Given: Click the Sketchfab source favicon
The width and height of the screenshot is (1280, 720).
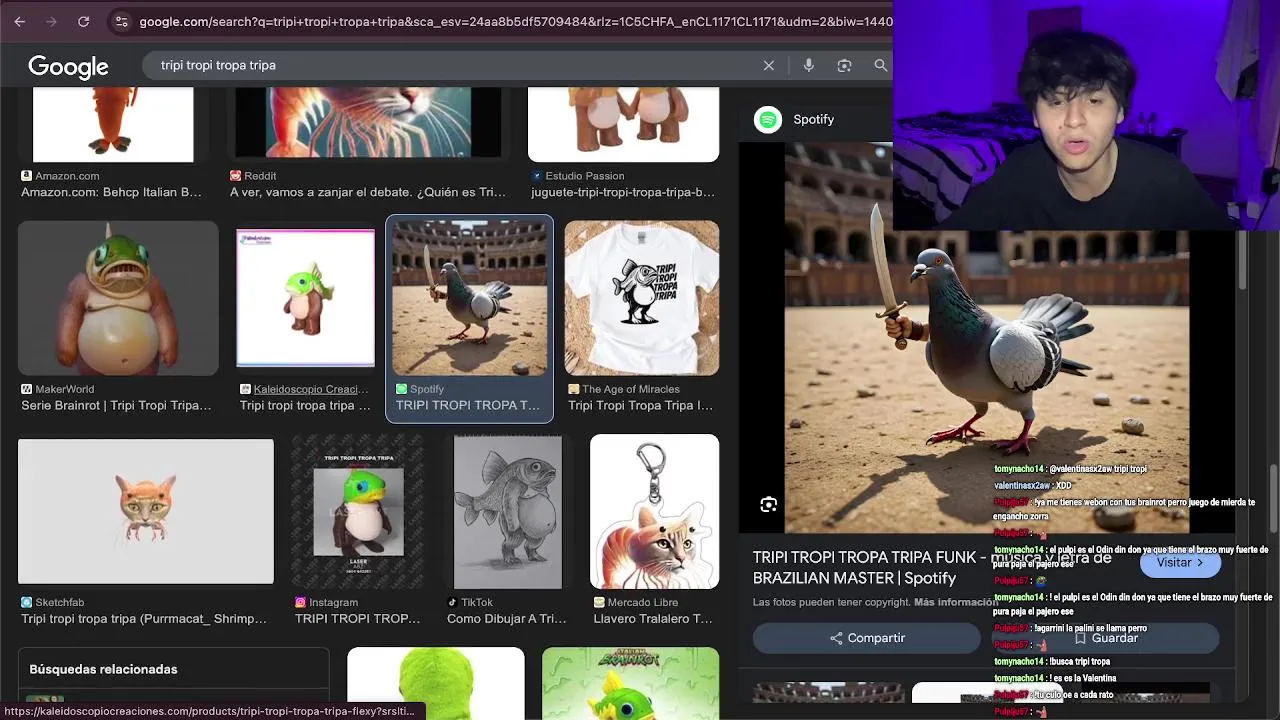Looking at the screenshot, I should pos(26,602).
